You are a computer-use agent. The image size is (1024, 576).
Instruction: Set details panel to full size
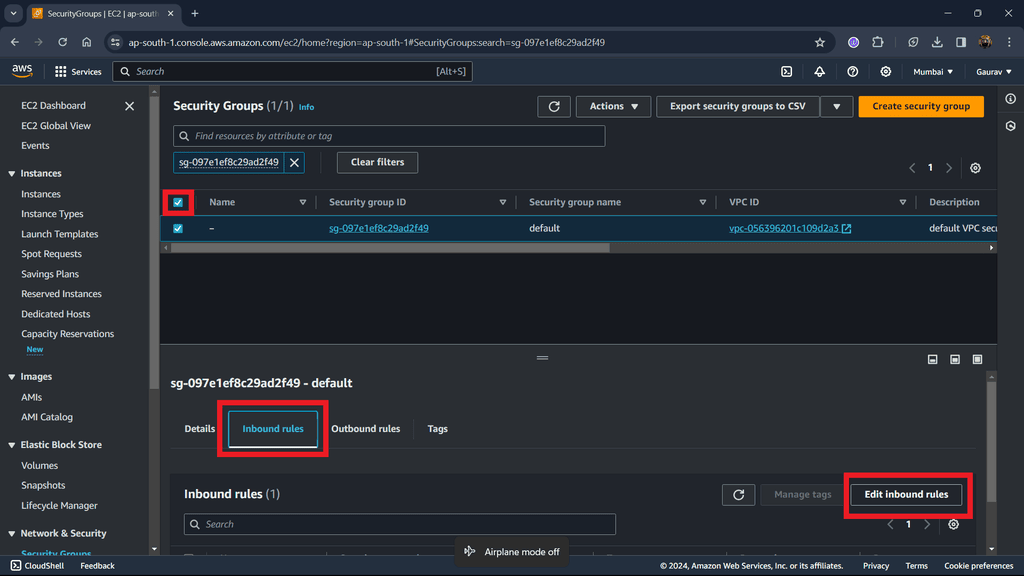(977, 359)
